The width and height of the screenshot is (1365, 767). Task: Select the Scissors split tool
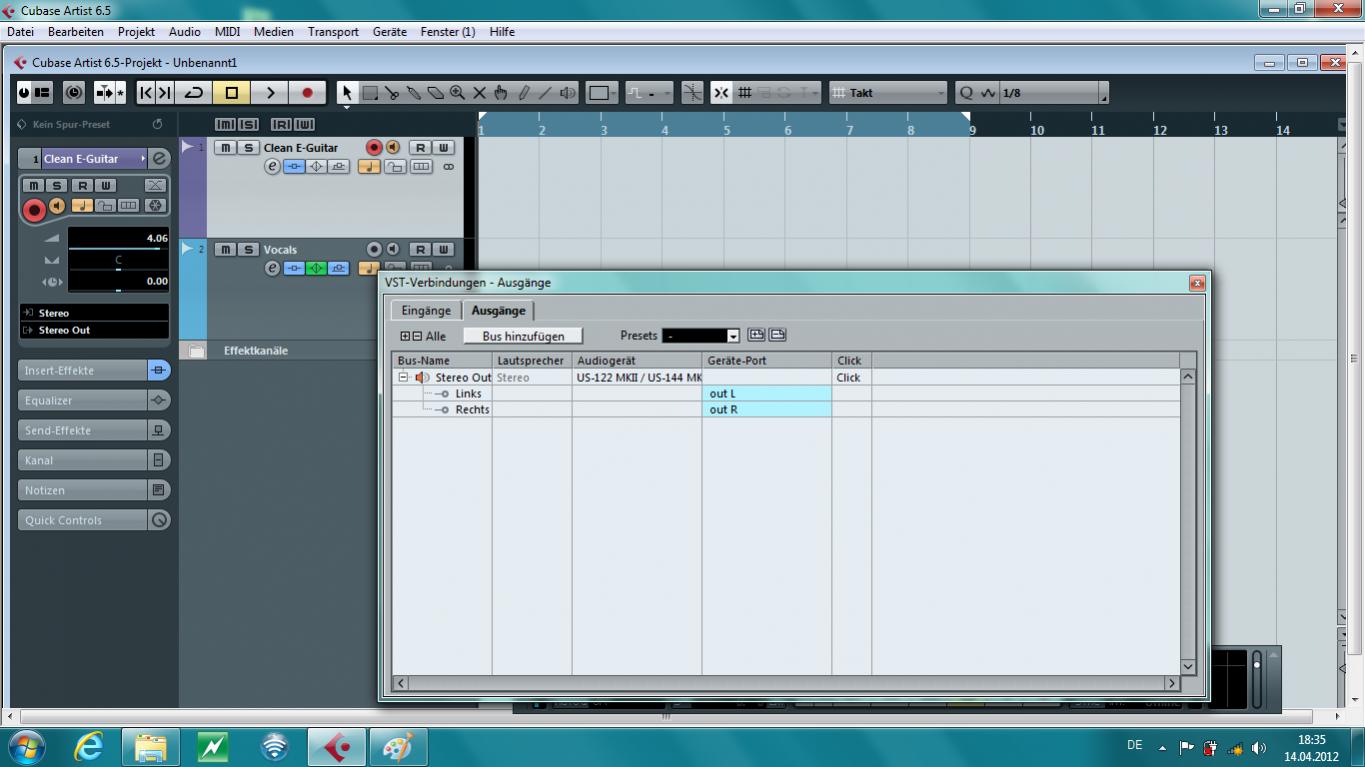[392, 93]
